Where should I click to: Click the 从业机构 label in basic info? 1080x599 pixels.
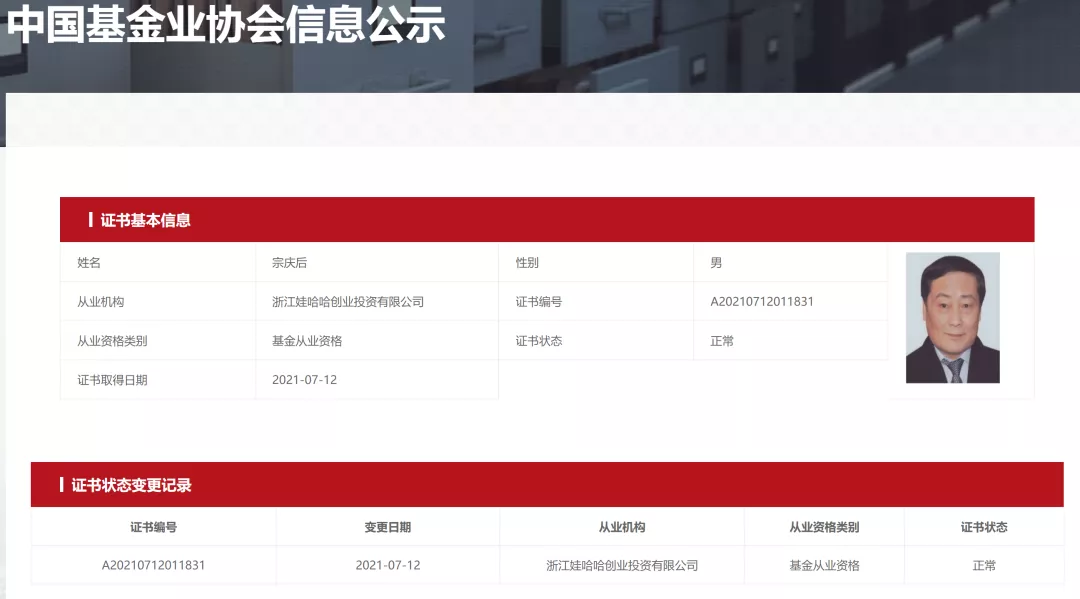[x=101, y=302]
